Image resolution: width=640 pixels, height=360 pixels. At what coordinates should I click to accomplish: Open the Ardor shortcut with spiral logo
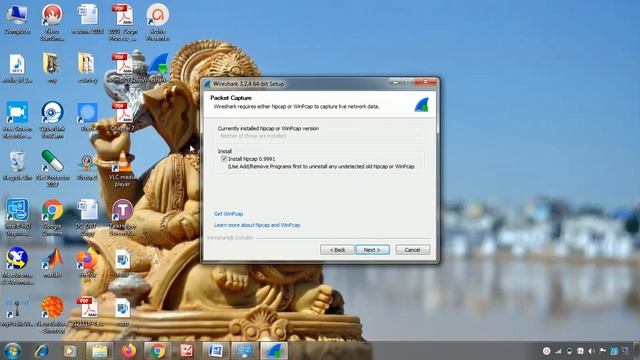(x=158, y=22)
